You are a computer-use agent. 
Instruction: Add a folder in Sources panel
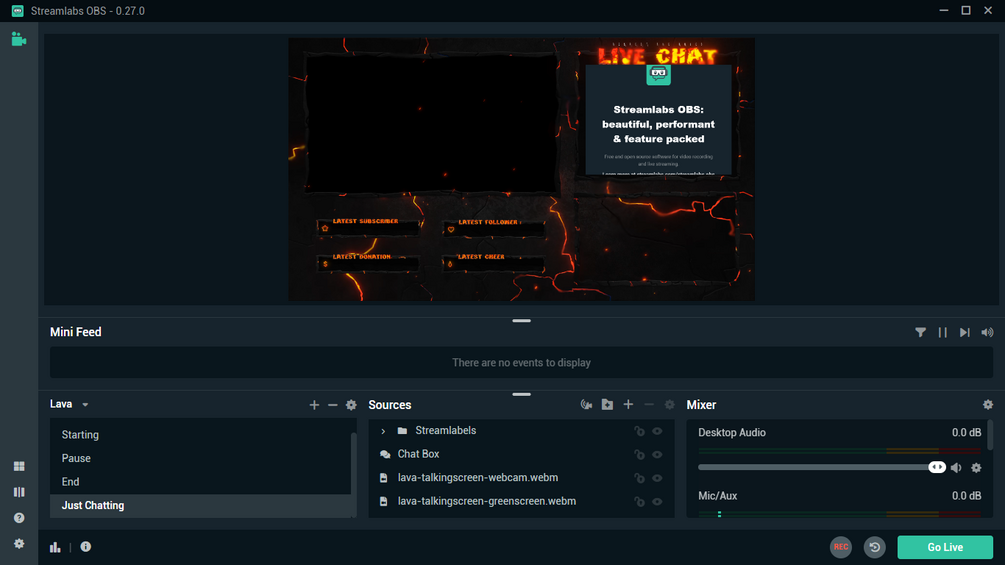607,404
